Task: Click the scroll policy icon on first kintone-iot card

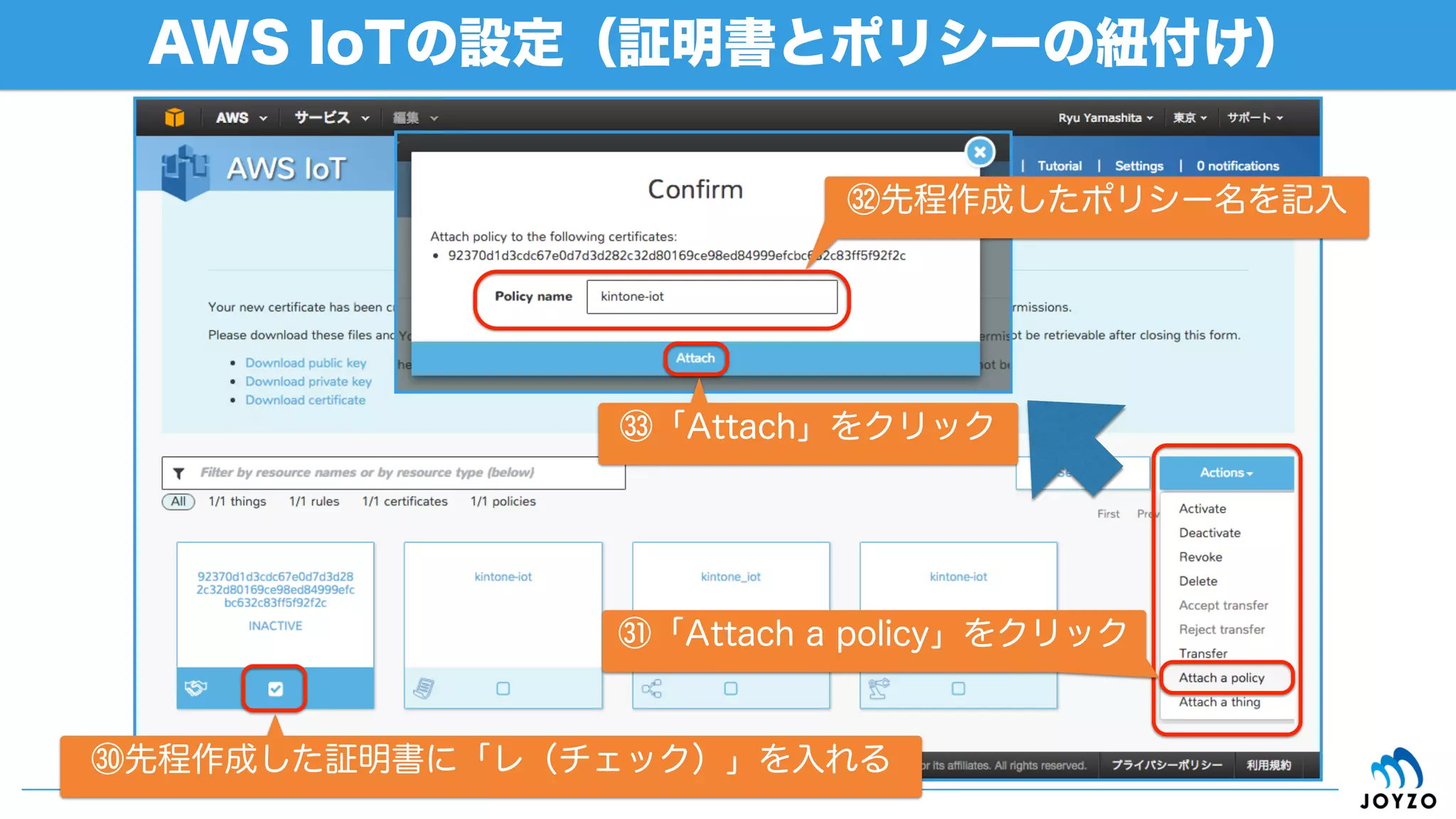Action: point(424,688)
